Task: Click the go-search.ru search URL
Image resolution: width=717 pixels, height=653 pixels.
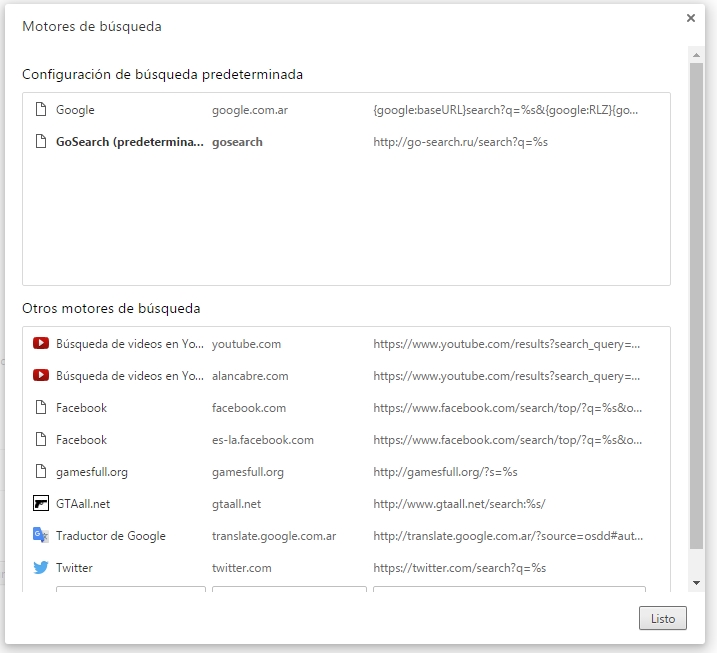Action: click(460, 142)
